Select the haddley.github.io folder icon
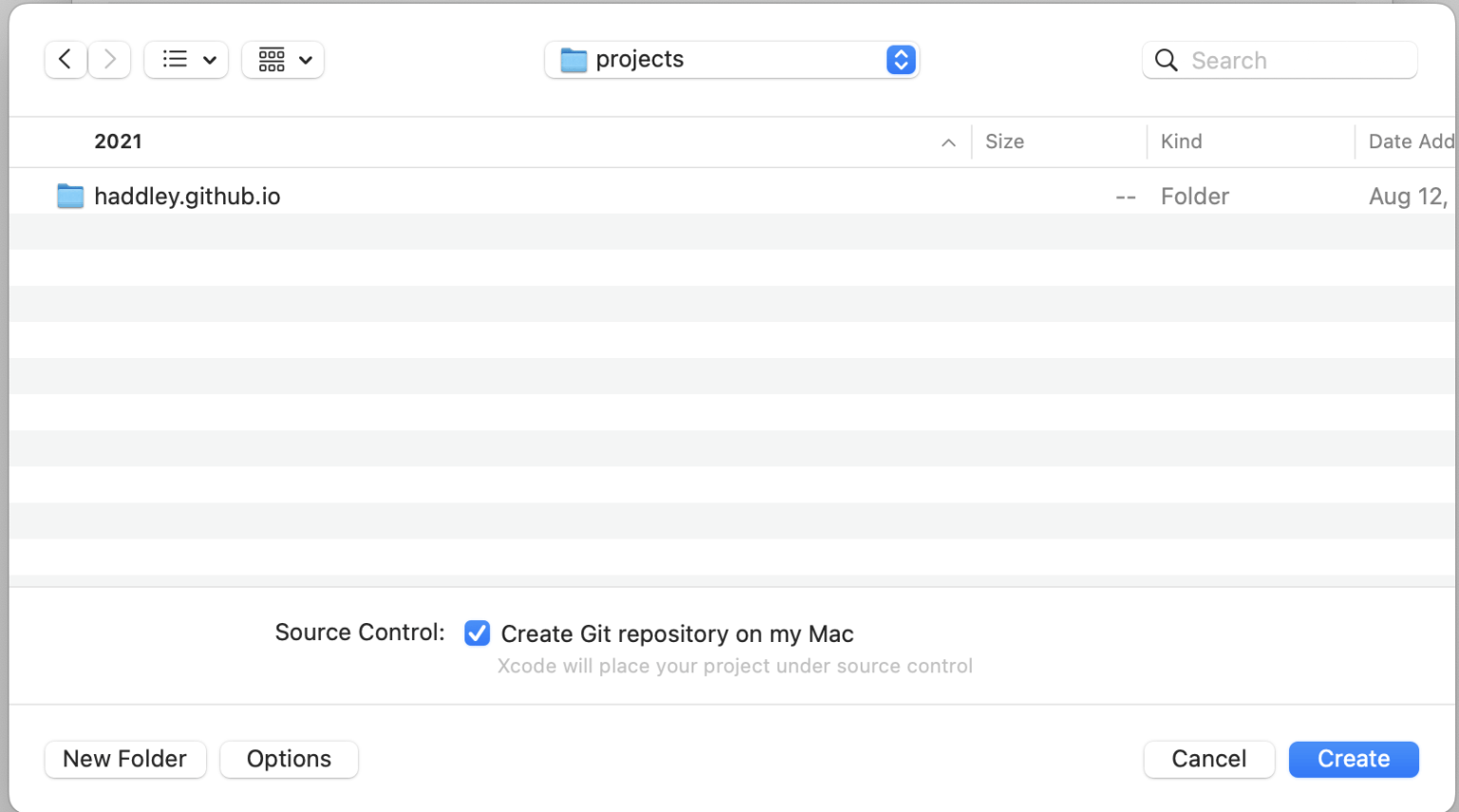This screenshot has width=1459, height=812. (x=70, y=197)
